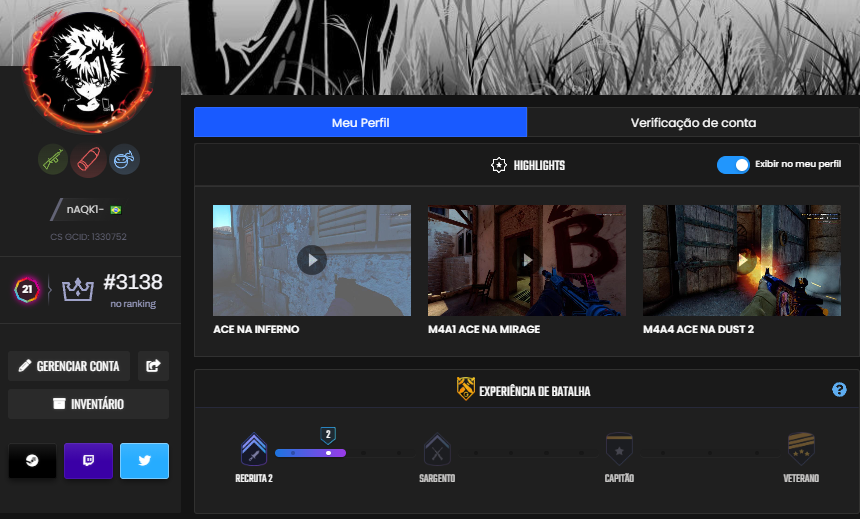The width and height of the screenshot is (860, 519).
Task: Play the M4A4 ACE NA DUST 2 video
Action: click(x=742, y=260)
